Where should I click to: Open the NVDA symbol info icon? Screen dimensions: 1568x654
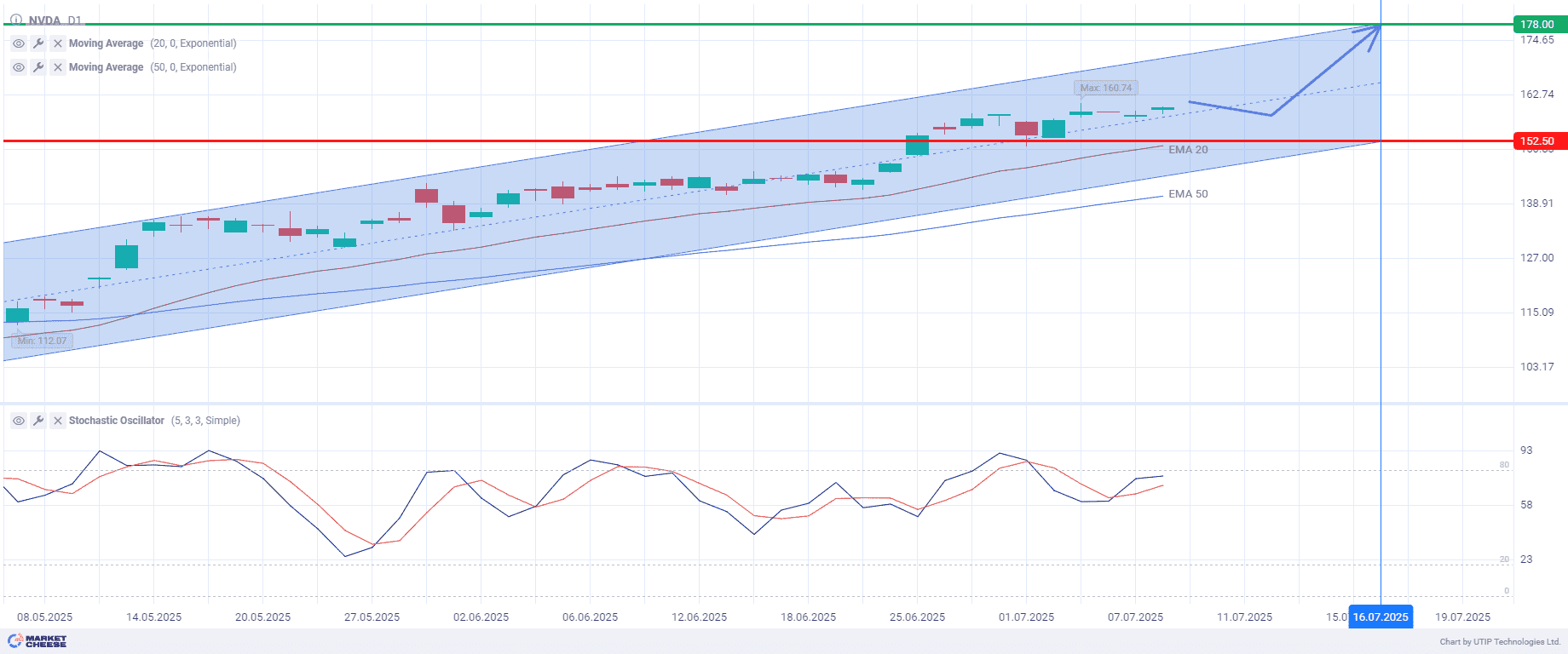tap(16, 20)
